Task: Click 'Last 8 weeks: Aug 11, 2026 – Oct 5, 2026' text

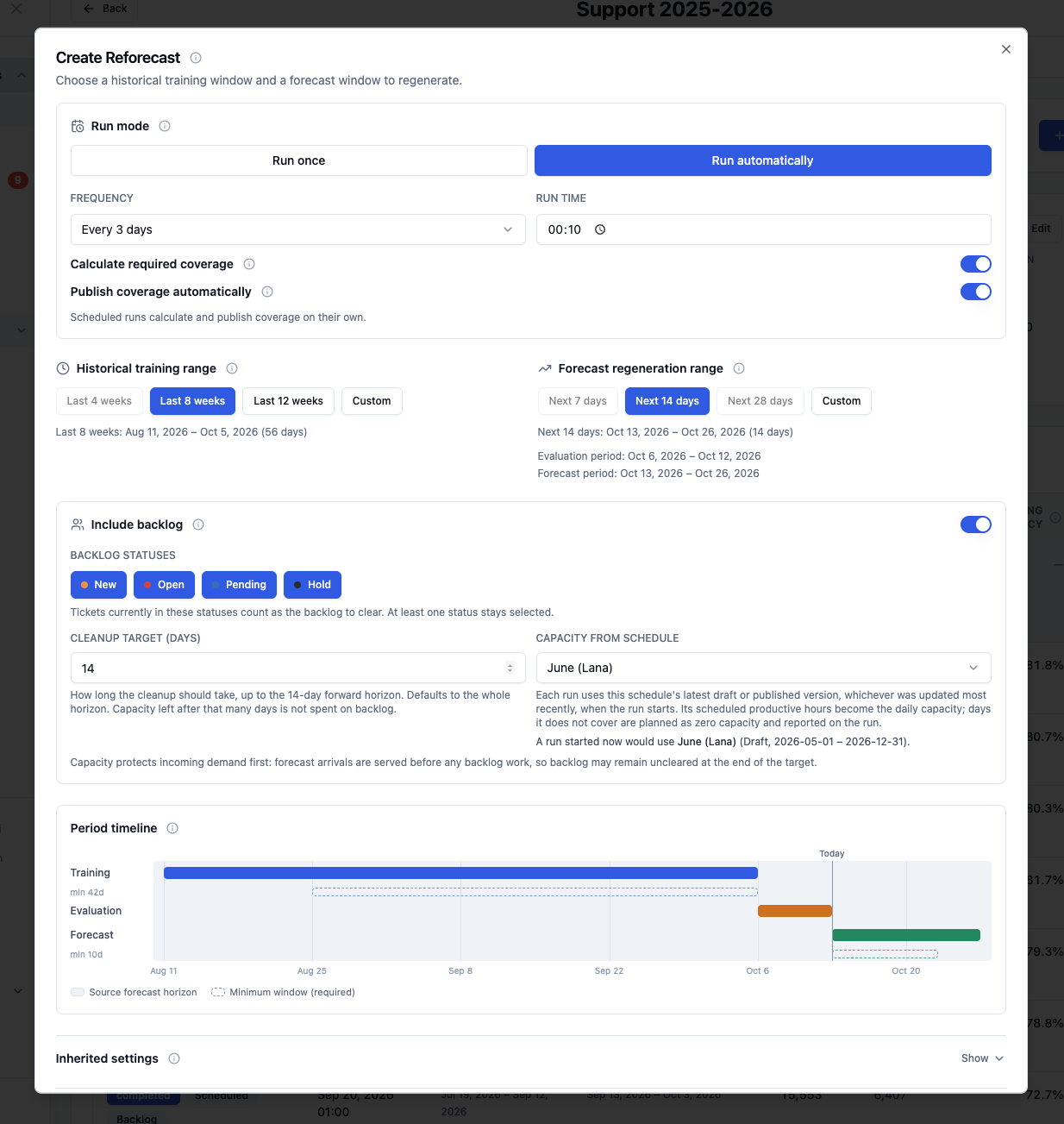Action: tap(181, 432)
